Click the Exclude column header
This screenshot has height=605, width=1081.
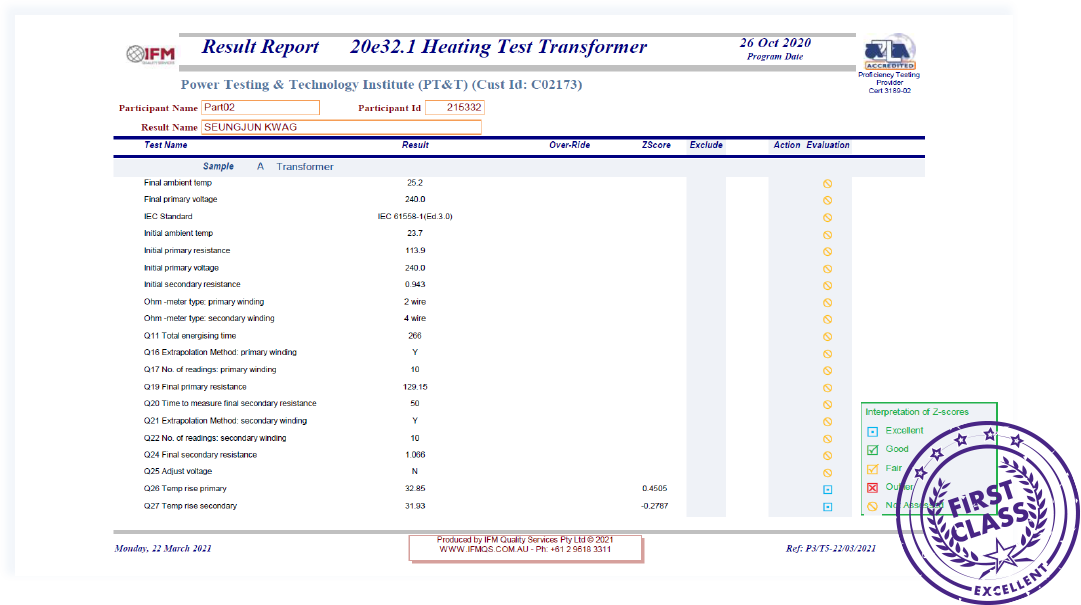[x=706, y=145]
